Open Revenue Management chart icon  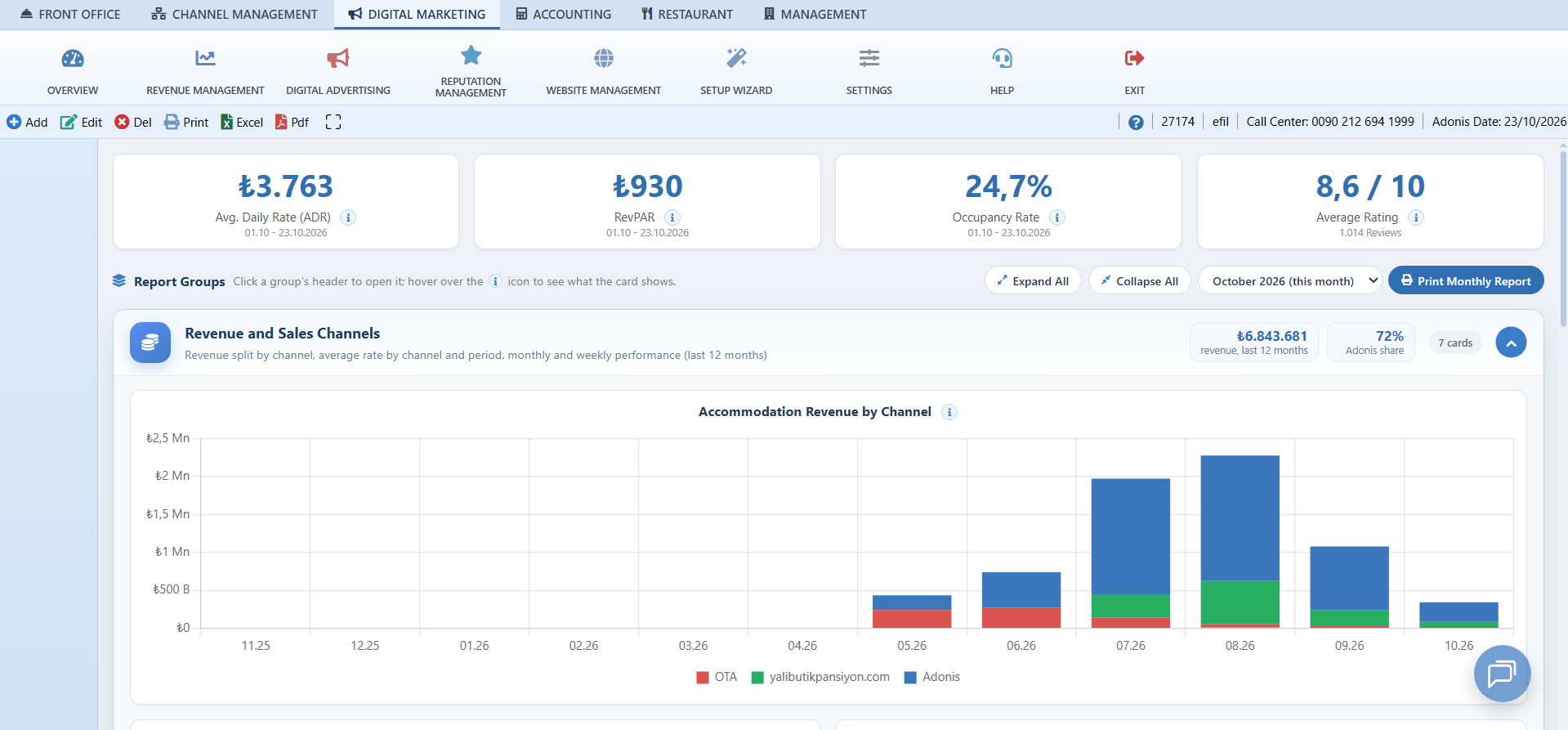pos(205,58)
